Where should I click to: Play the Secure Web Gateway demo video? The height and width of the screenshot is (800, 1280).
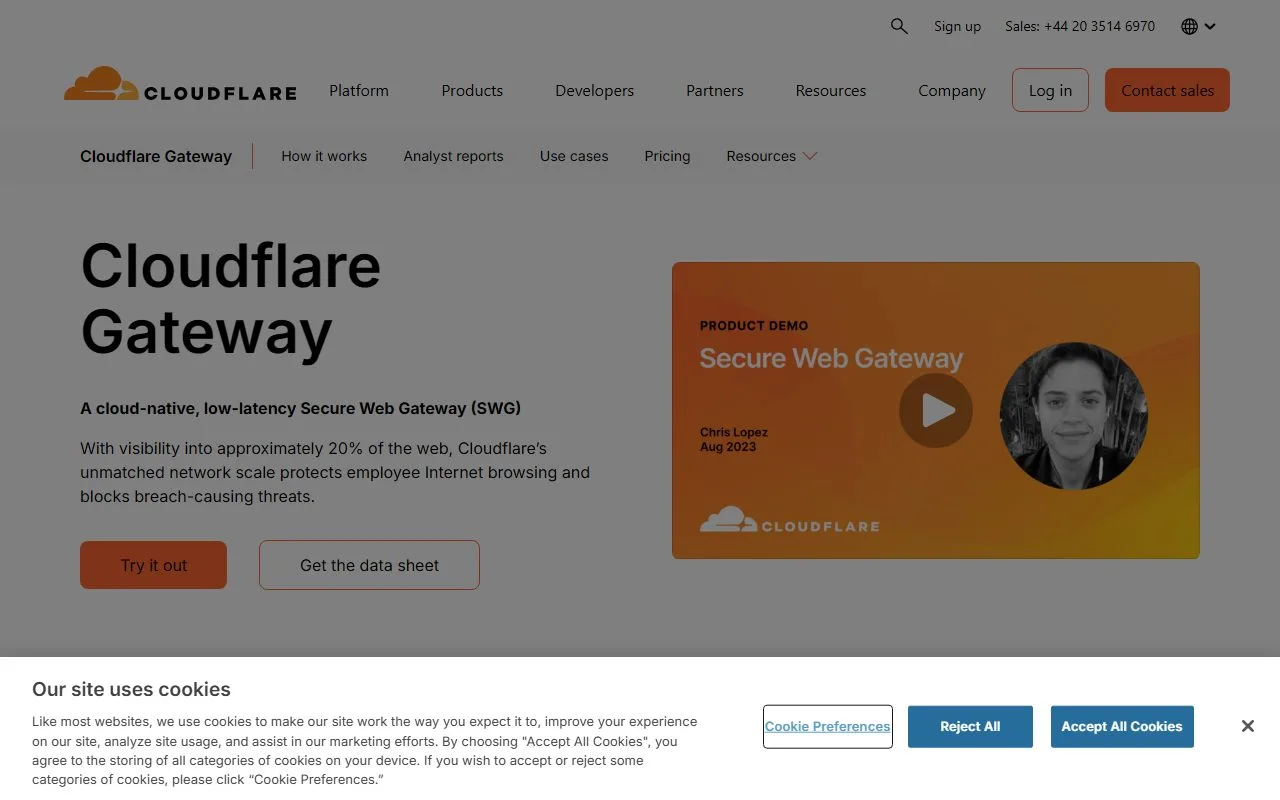point(936,410)
